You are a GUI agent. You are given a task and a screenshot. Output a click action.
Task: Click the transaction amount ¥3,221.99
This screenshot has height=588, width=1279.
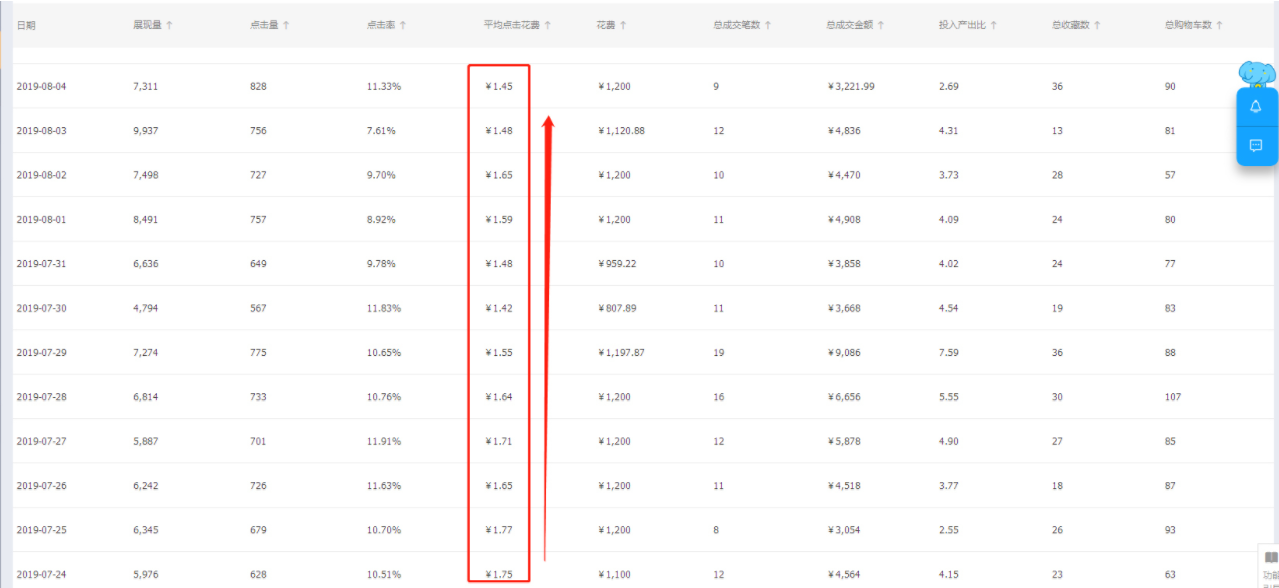pyautogui.click(x=852, y=87)
